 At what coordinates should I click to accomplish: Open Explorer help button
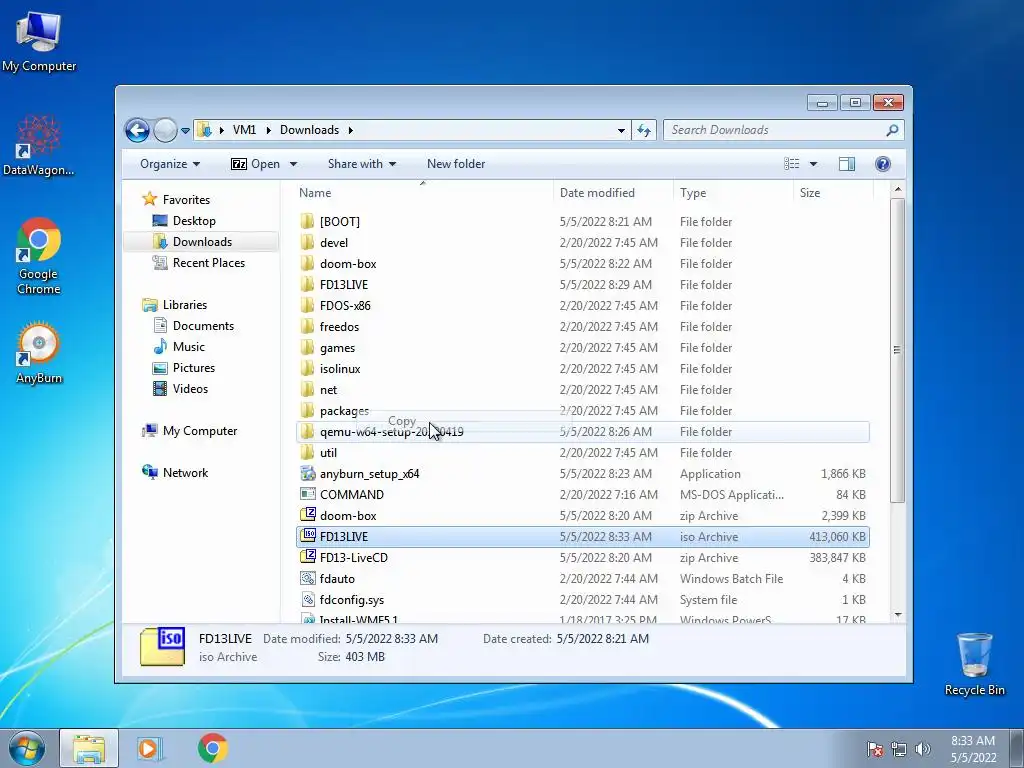[x=882, y=164]
